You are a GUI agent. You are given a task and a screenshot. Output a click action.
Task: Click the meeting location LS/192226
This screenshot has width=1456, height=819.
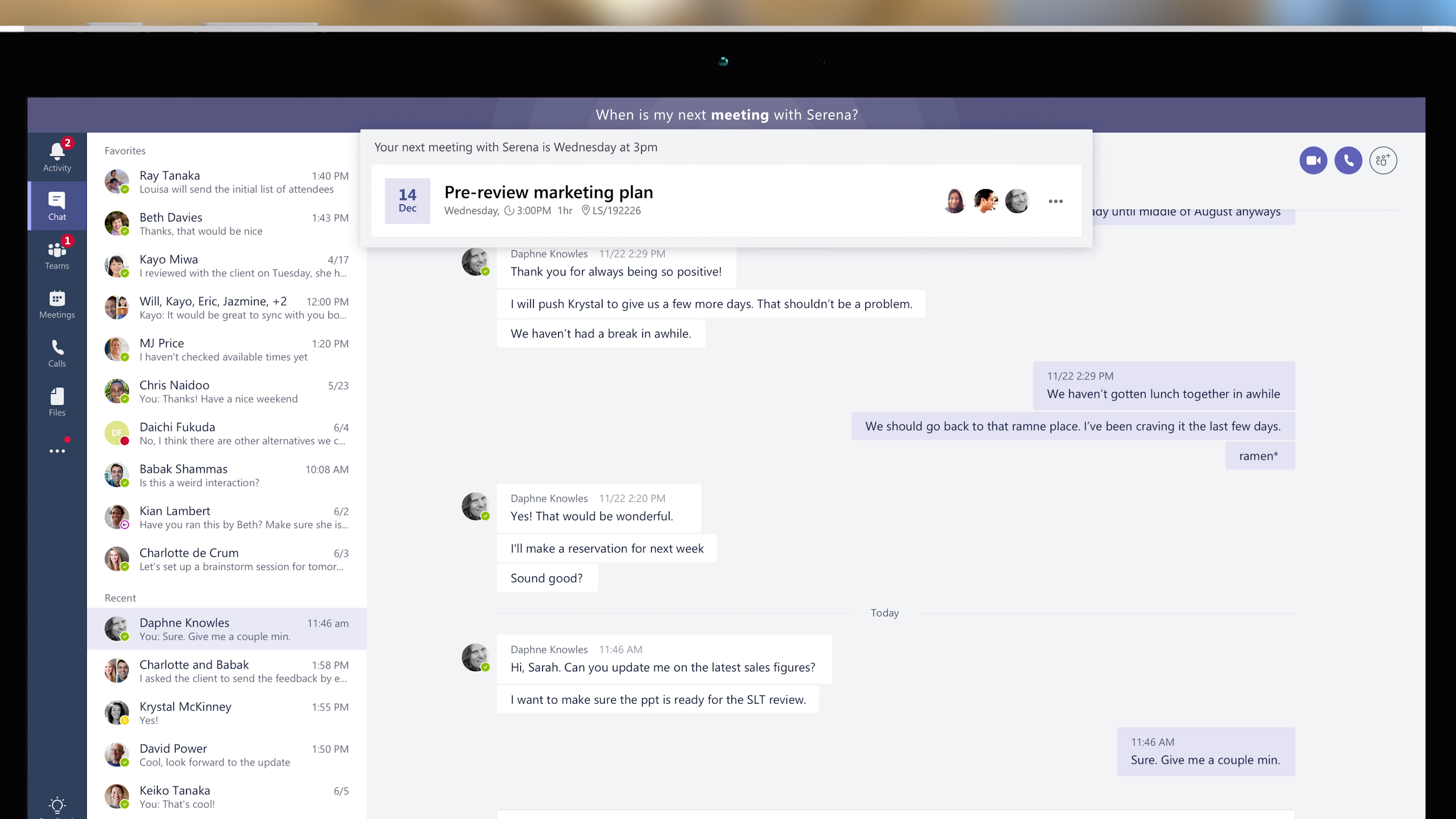click(611, 210)
